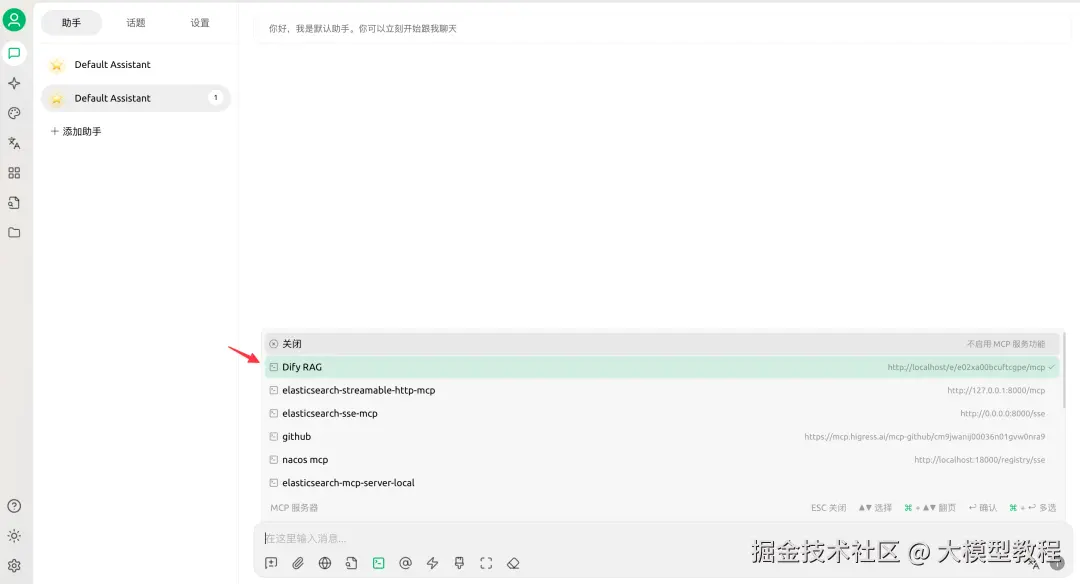
Task: Attach a file using the paperclip icon
Action: point(297,563)
